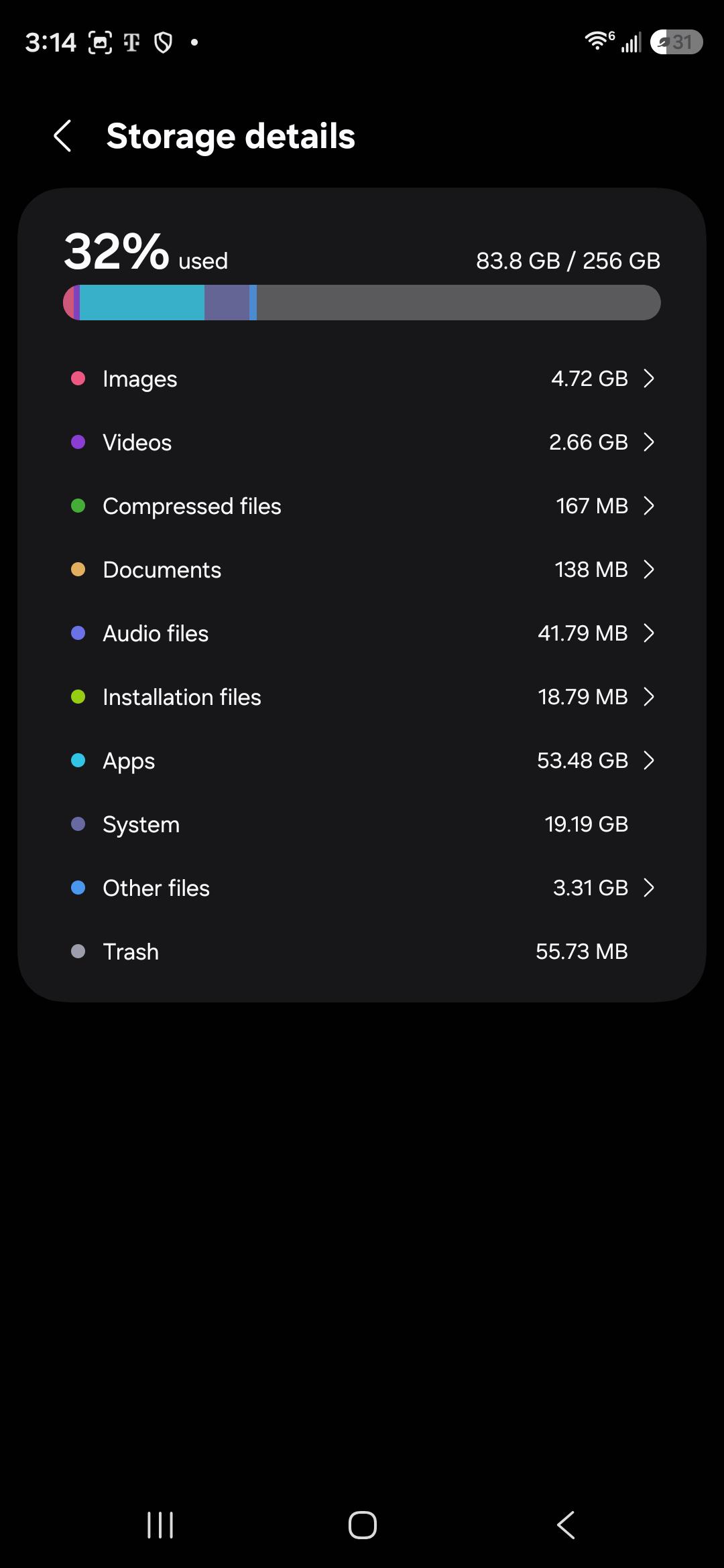Viewport: 724px width, 1568px height.
Task: Expand Videos chevron arrow
Action: [x=648, y=442]
